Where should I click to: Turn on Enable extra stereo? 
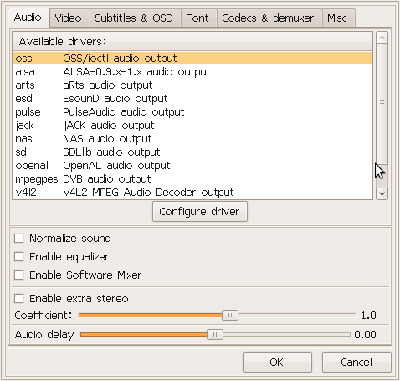(19, 298)
